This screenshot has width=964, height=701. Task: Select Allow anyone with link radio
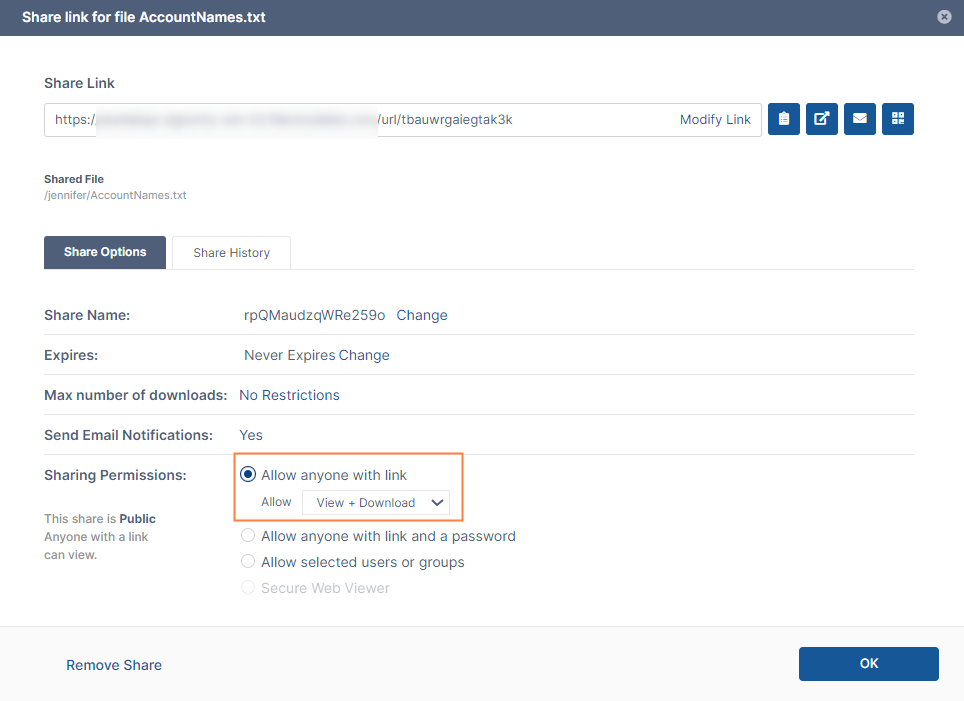pos(249,475)
